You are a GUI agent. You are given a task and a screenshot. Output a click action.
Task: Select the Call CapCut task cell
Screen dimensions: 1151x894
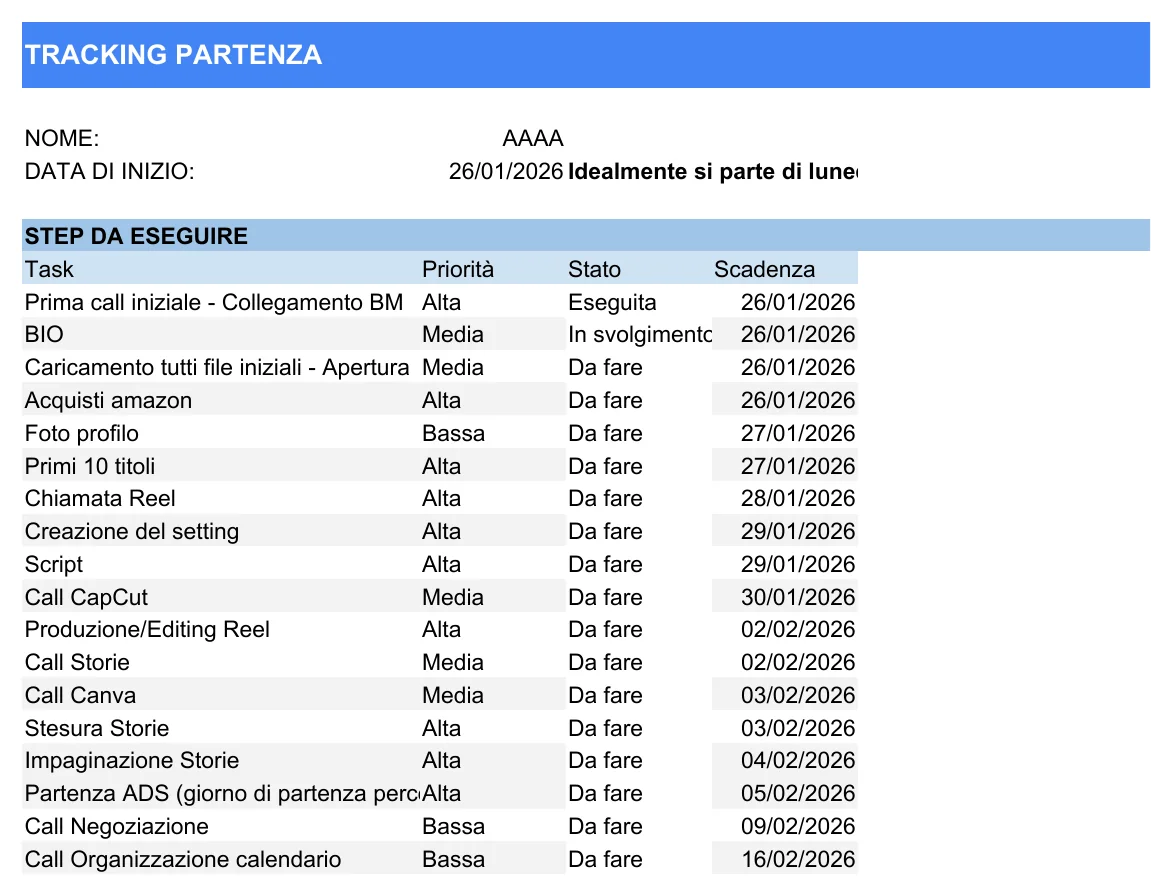point(220,597)
